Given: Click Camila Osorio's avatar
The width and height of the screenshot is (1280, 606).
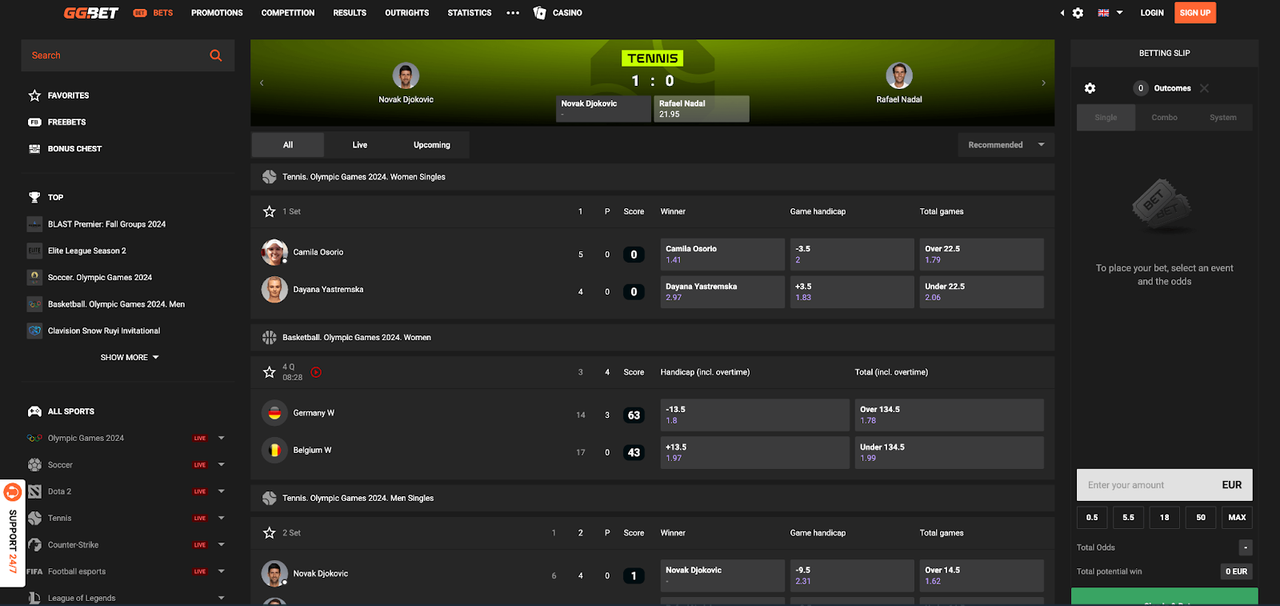Looking at the screenshot, I should pos(274,252).
